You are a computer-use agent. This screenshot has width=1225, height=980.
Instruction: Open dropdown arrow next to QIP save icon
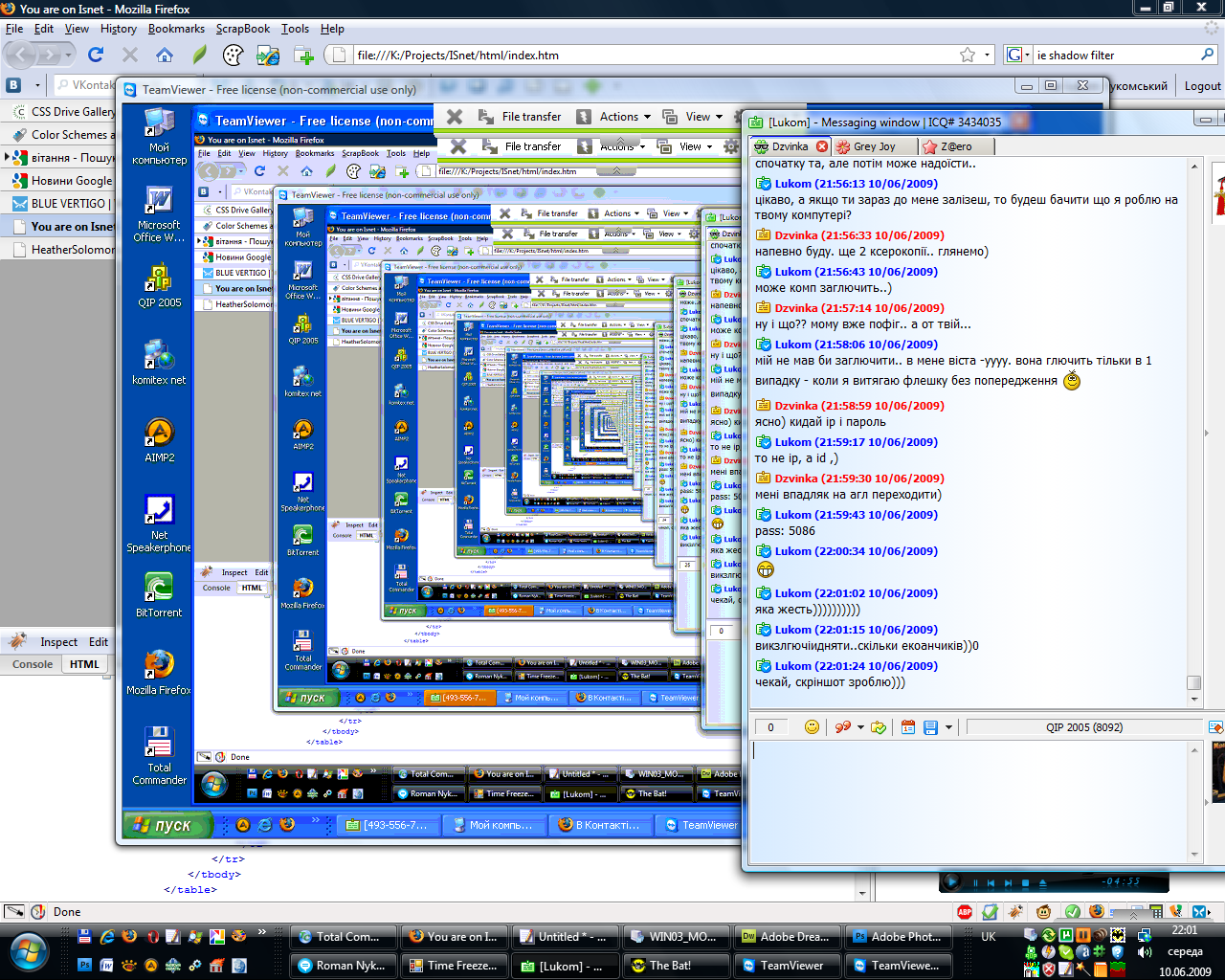948,727
